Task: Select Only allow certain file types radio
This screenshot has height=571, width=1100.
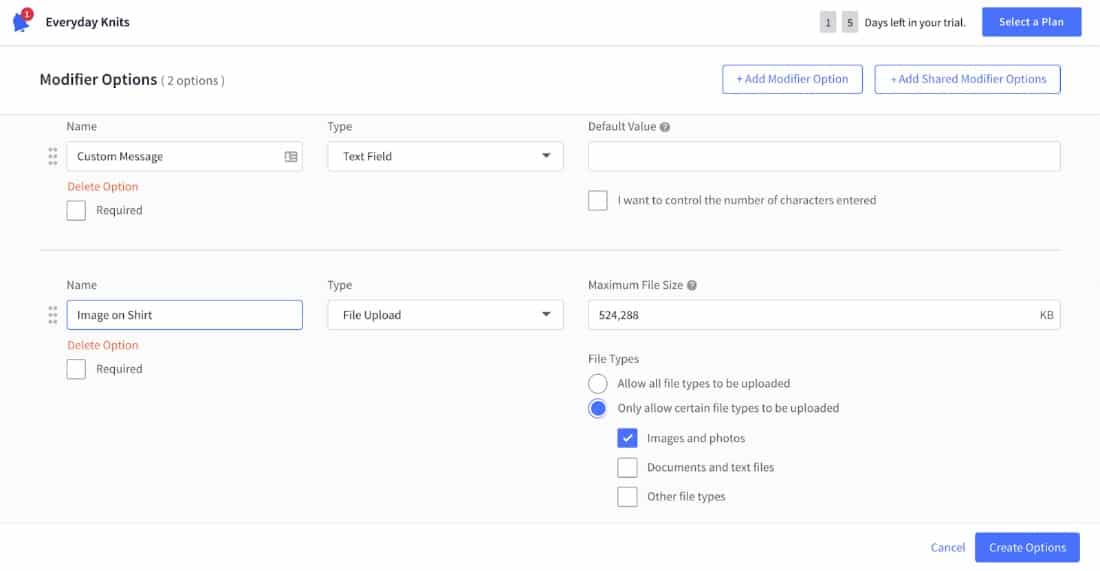Action: click(598, 409)
